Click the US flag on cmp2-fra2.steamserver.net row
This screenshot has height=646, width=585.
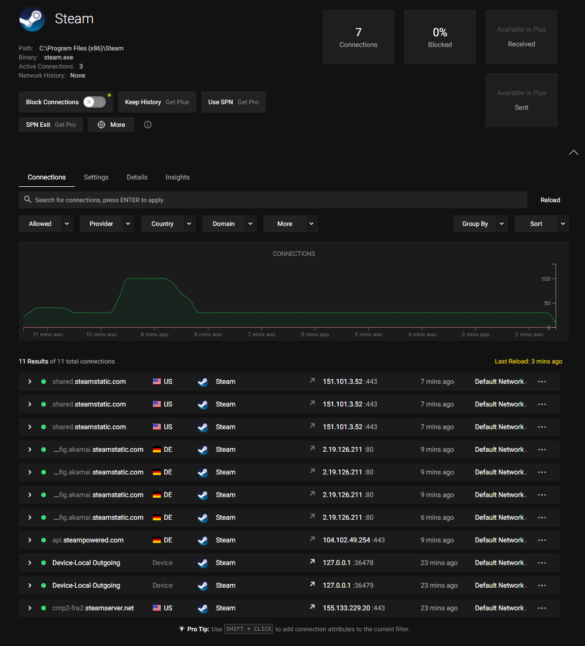(x=157, y=608)
